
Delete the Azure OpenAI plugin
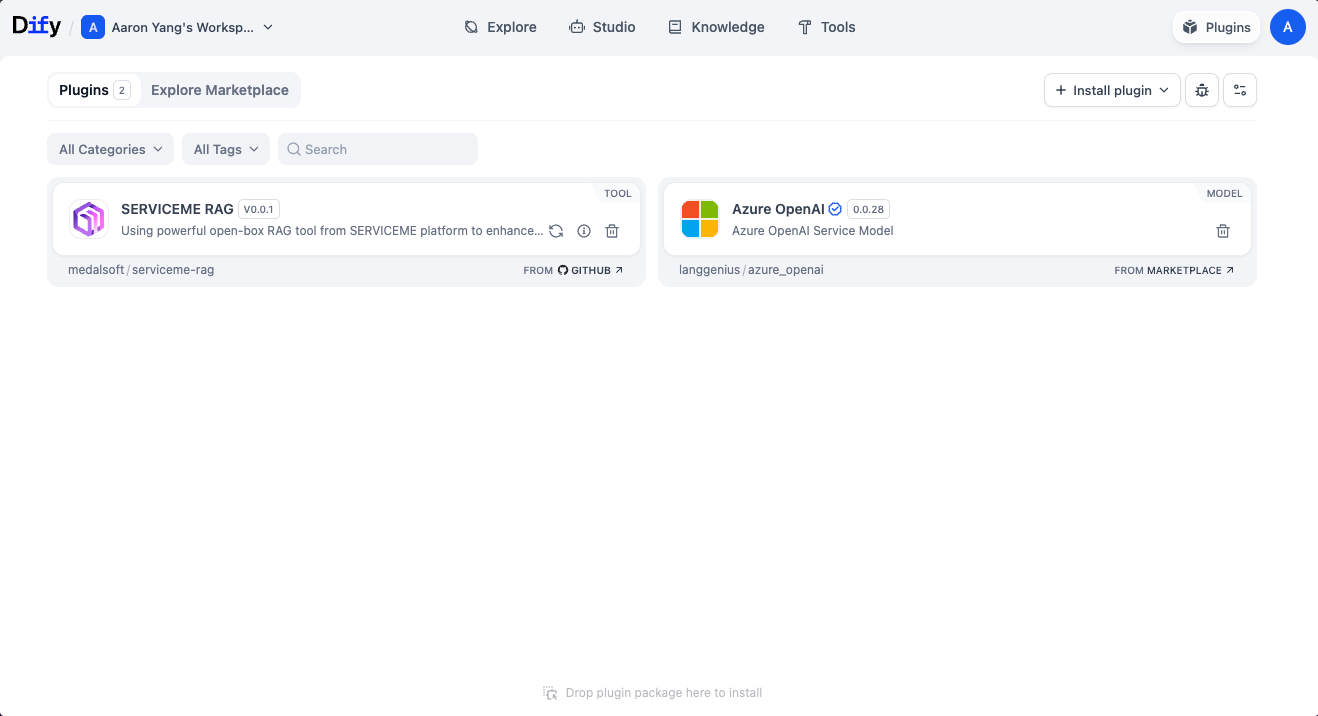[x=1222, y=231]
